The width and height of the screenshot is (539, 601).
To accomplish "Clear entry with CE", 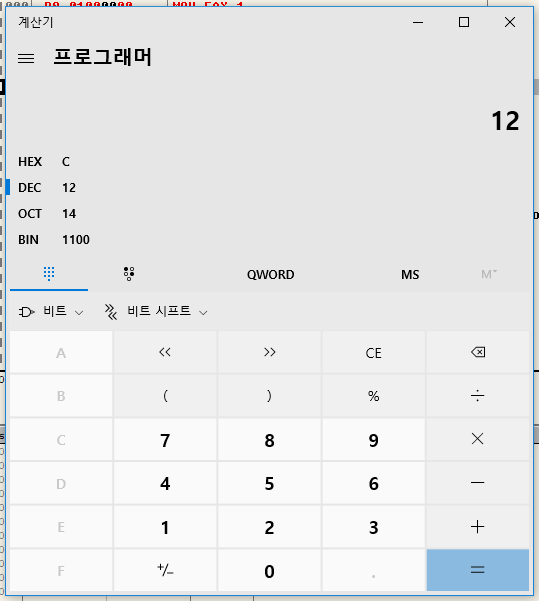I will pos(374,352).
